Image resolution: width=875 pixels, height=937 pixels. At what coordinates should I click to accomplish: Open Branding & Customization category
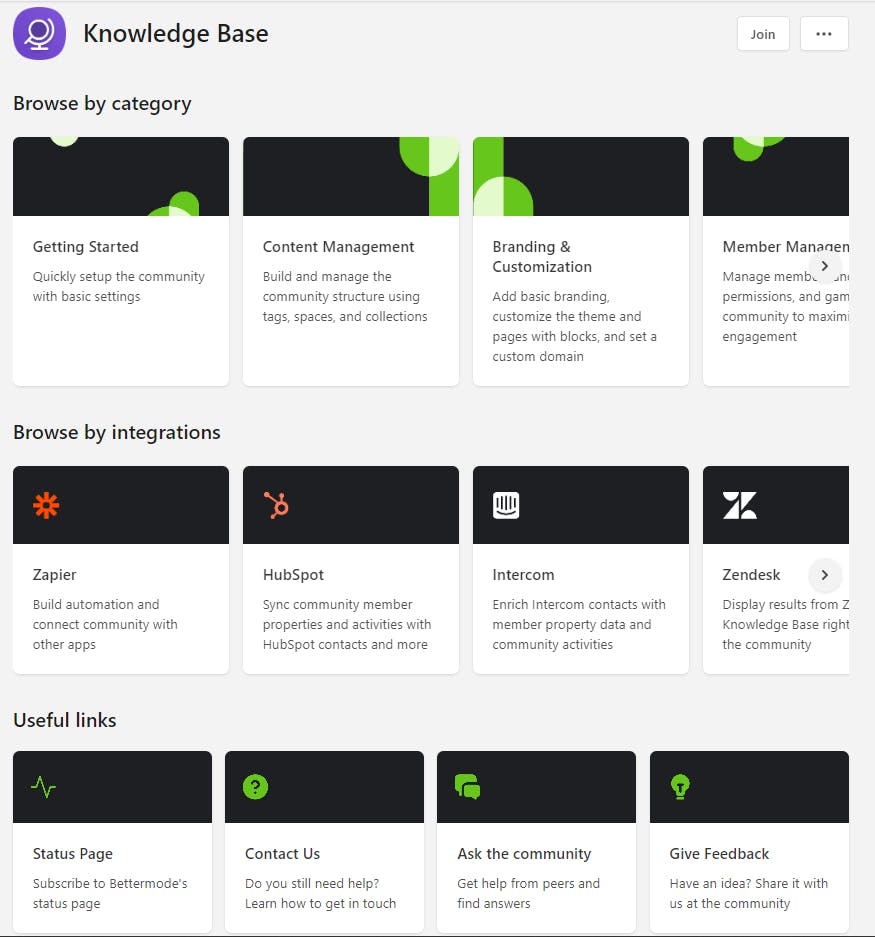click(542, 257)
